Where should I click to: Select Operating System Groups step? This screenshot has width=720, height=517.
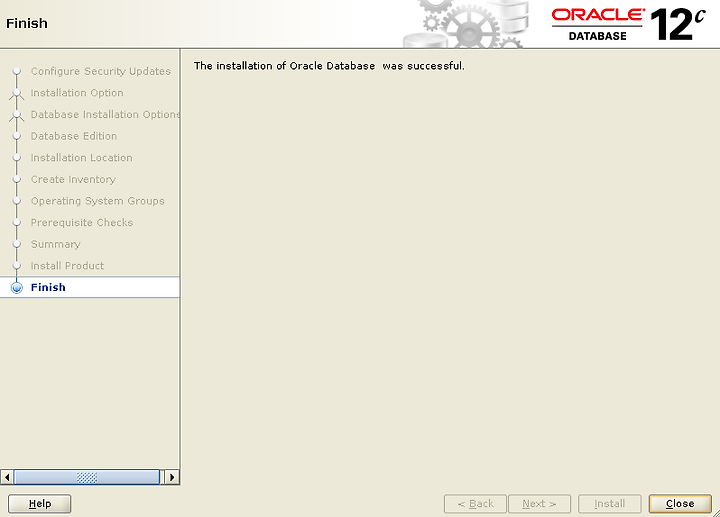click(x=97, y=201)
